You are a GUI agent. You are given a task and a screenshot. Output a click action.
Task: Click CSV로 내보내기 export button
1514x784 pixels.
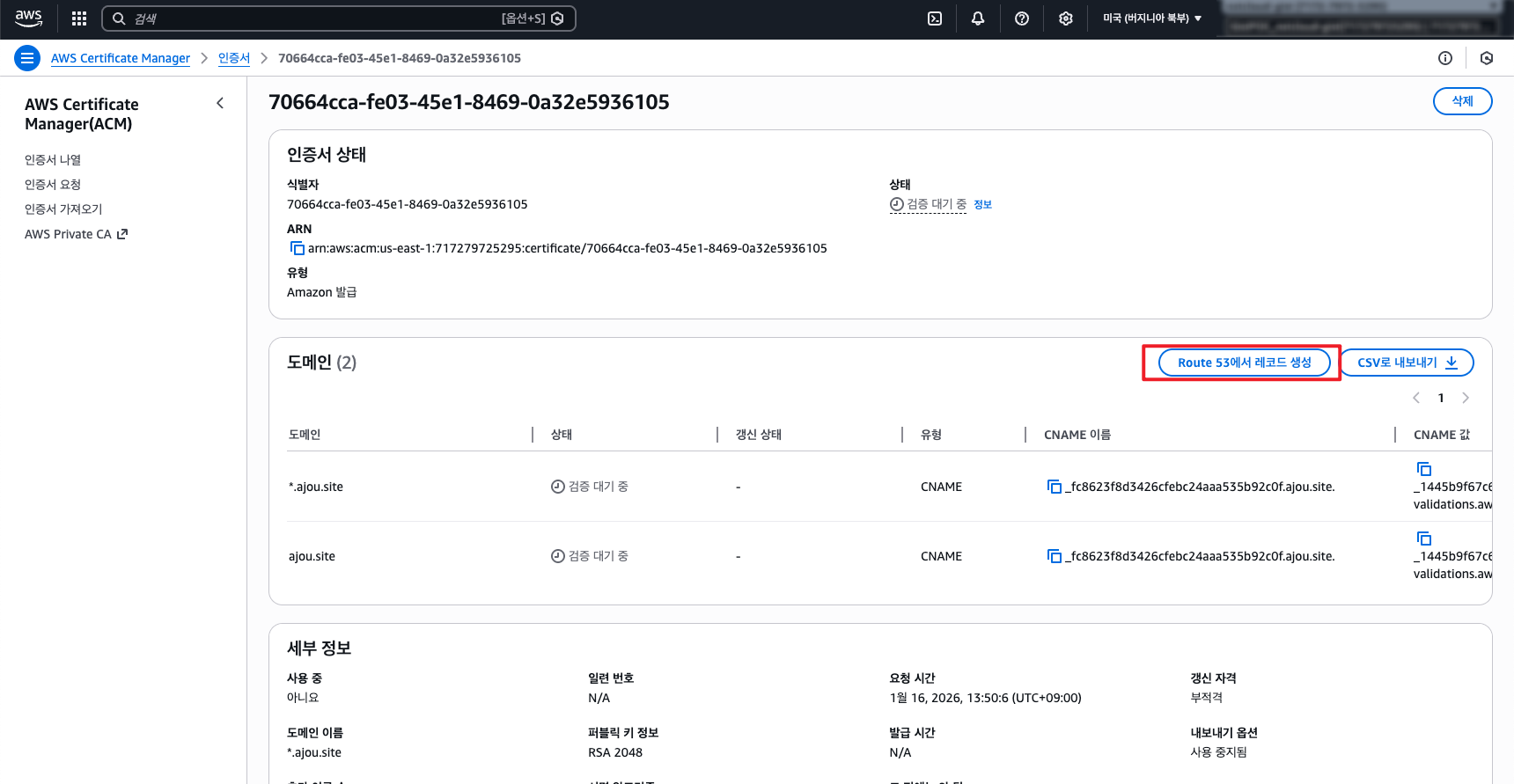tap(1407, 363)
